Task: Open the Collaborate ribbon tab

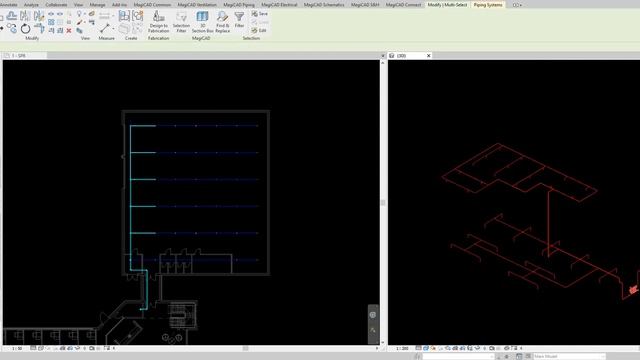Action: click(x=56, y=5)
